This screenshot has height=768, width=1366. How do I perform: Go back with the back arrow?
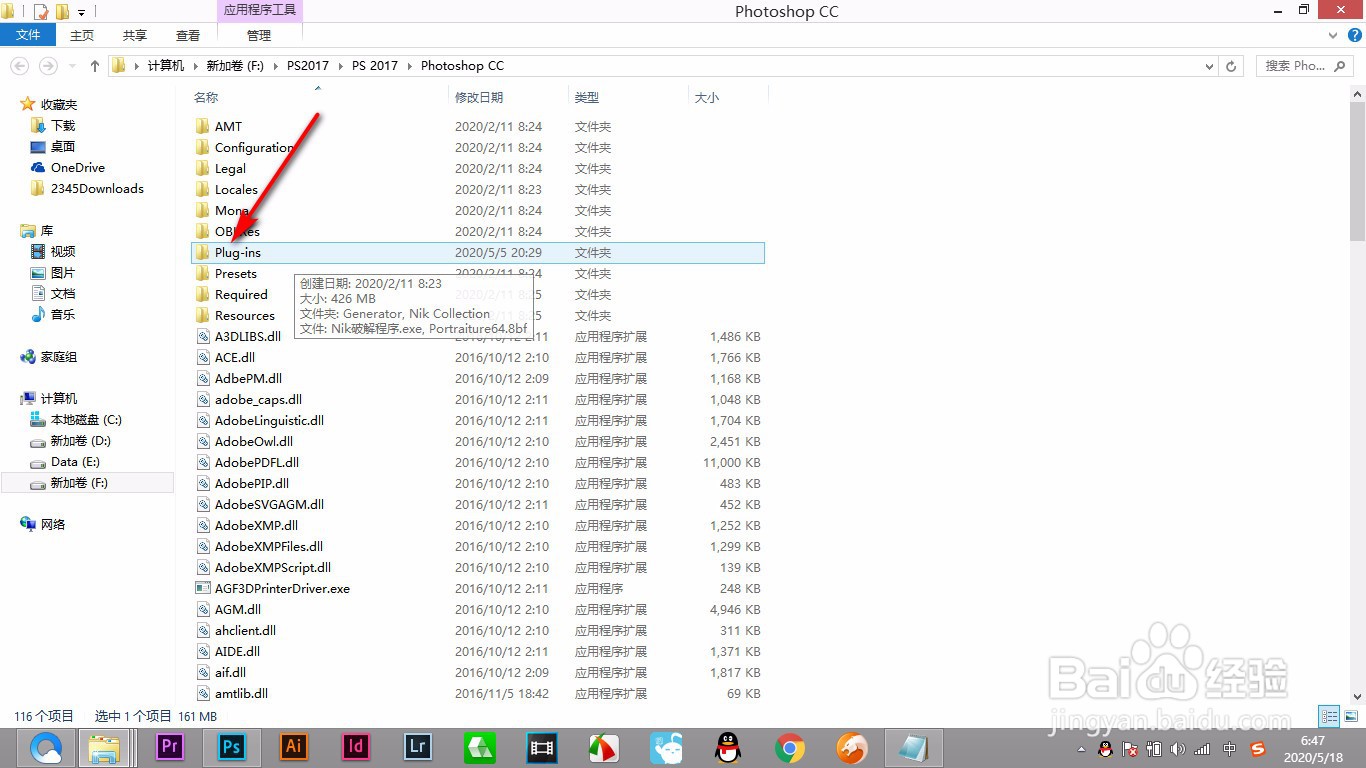tap(20, 66)
